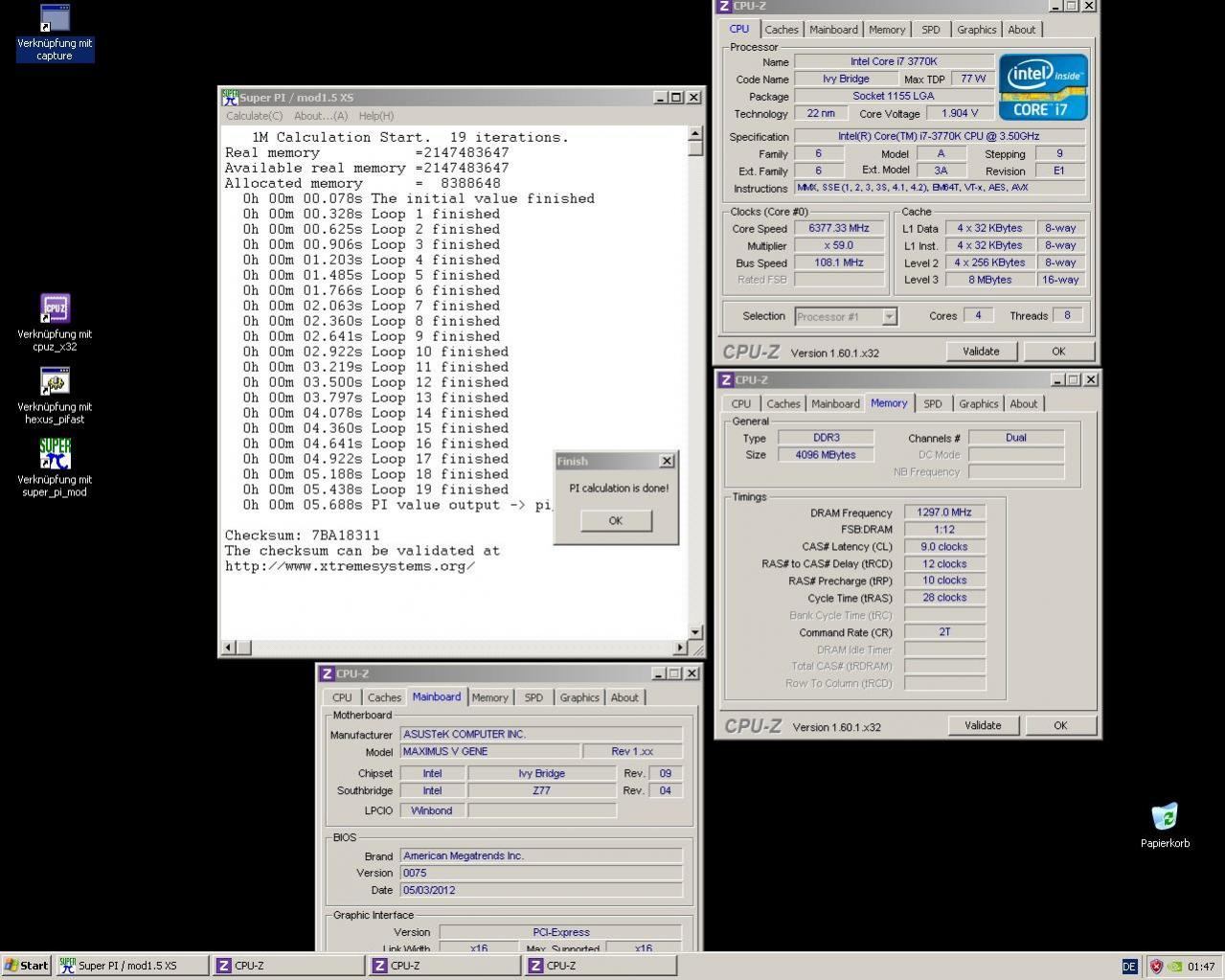Open Mainboard tab in top CPU-Z window
The width and height of the screenshot is (1225, 980).
(x=833, y=30)
